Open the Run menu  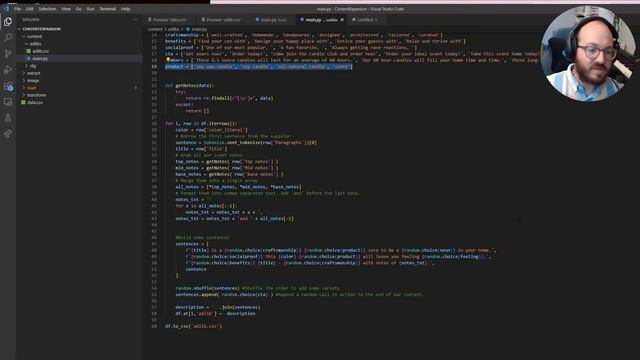point(90,9)
